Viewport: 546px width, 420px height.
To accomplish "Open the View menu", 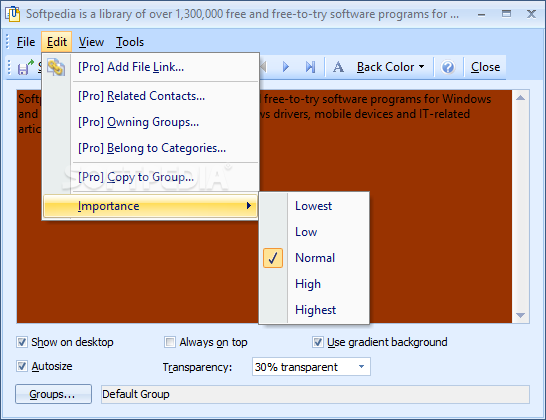I will tap(91, 42).
